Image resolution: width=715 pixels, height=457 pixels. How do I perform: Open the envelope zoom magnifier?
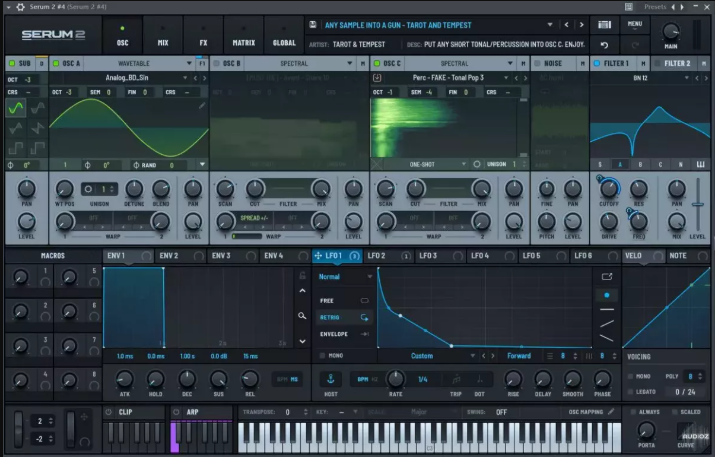click(x=302, y=316)
